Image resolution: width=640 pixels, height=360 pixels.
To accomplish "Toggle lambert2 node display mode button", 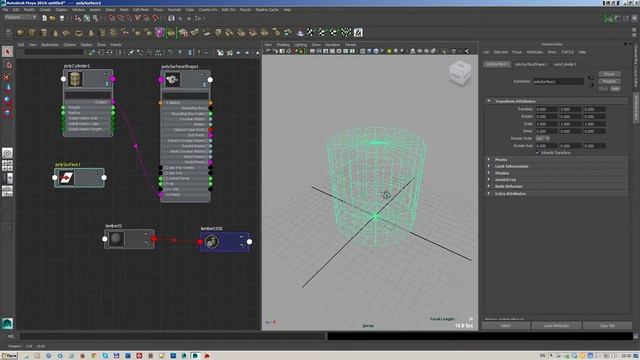I will coord(147,243).
